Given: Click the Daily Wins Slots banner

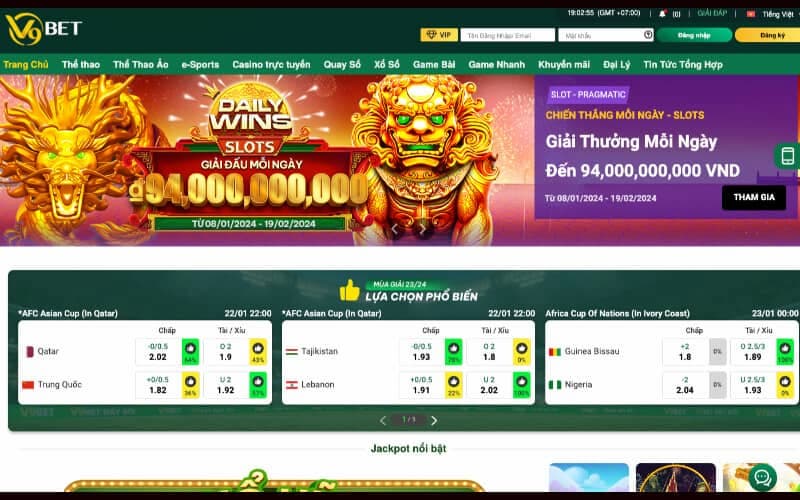Looking at the screenshot, I should 267,160.
